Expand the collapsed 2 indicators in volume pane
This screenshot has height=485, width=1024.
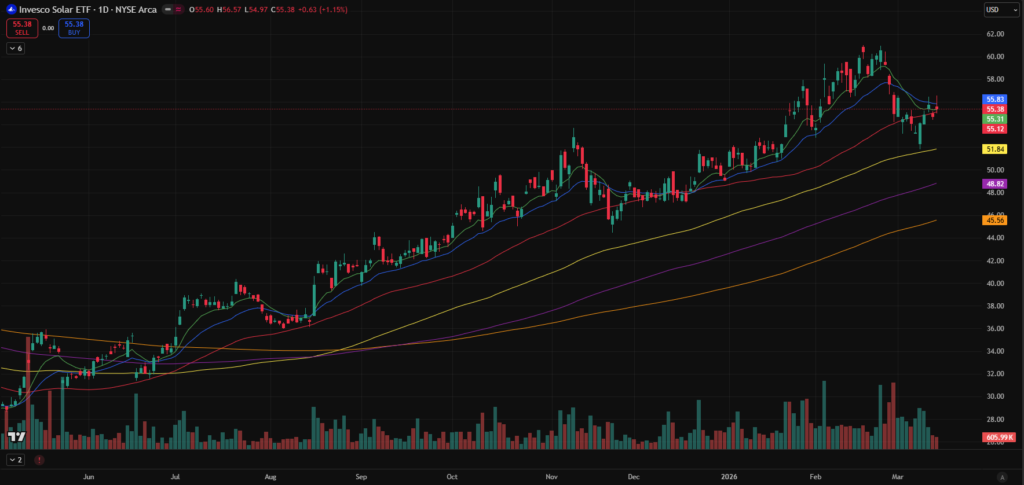(x=15, y=460)
